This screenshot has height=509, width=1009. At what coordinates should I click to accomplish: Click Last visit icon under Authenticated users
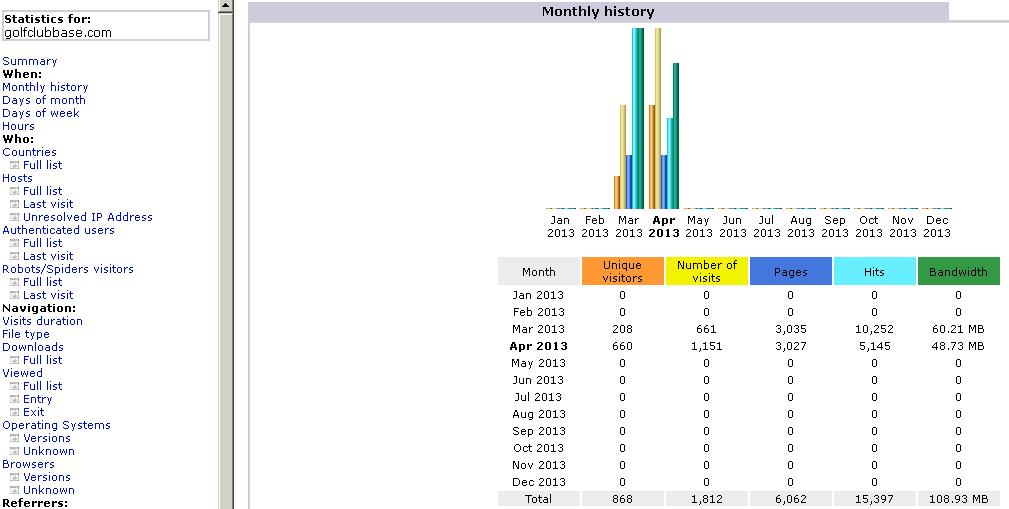coord(14,256)
